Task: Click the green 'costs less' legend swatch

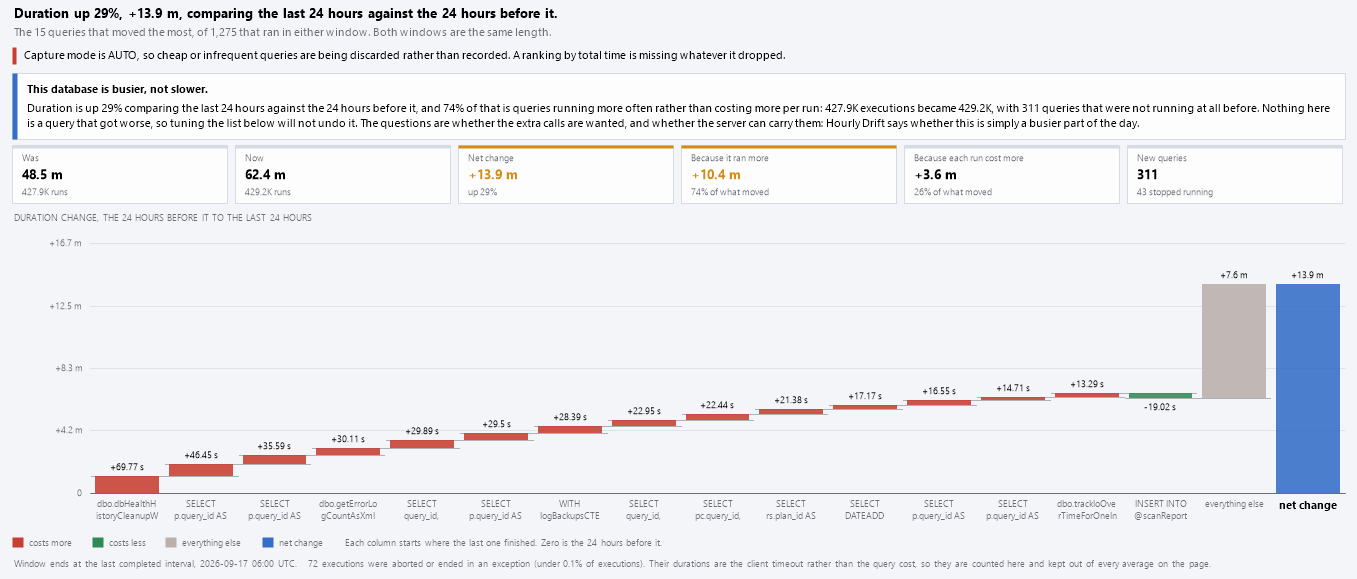Action: coord(98,543)
